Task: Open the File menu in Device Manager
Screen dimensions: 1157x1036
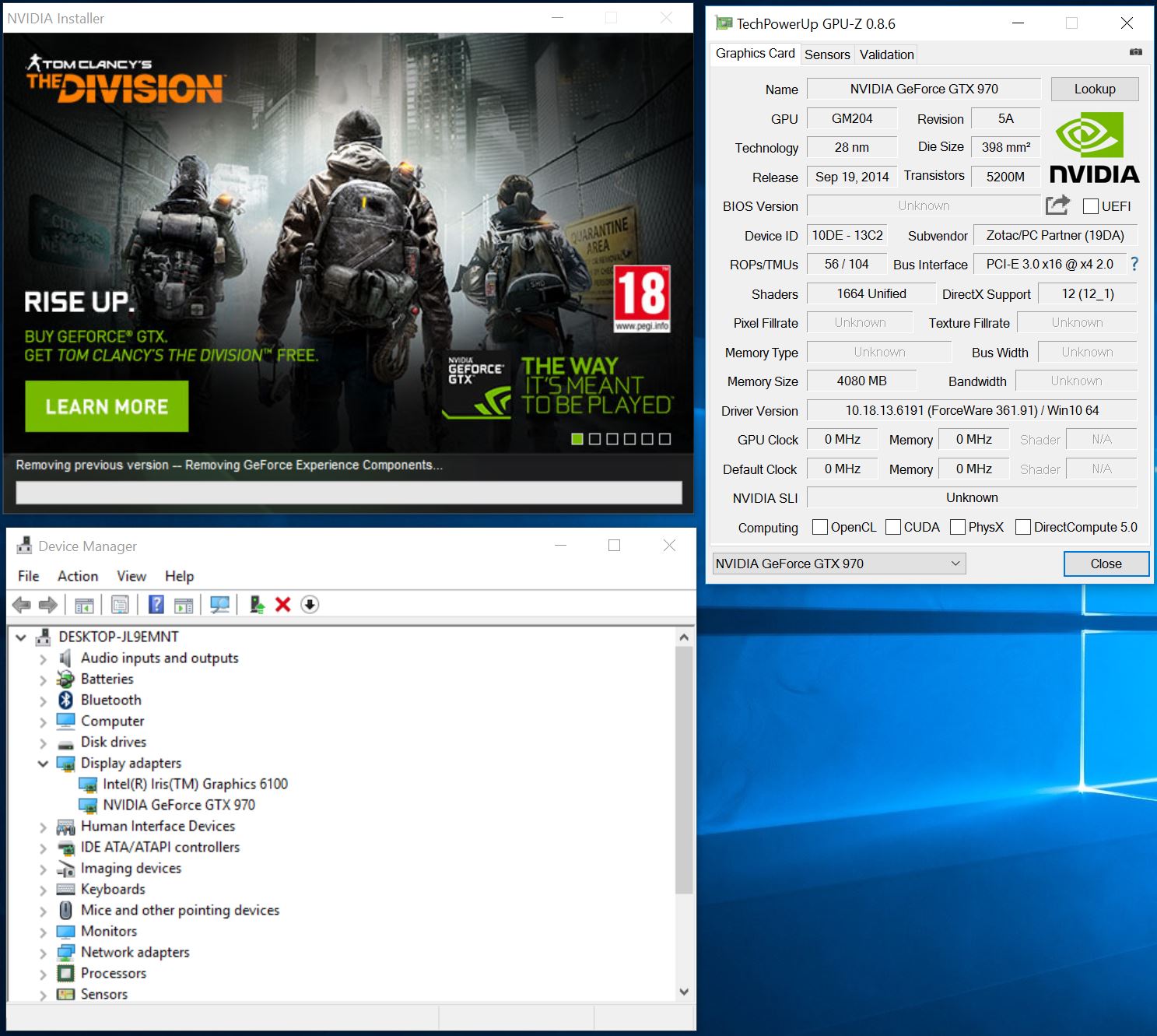Action: click(x=29, y=576)
